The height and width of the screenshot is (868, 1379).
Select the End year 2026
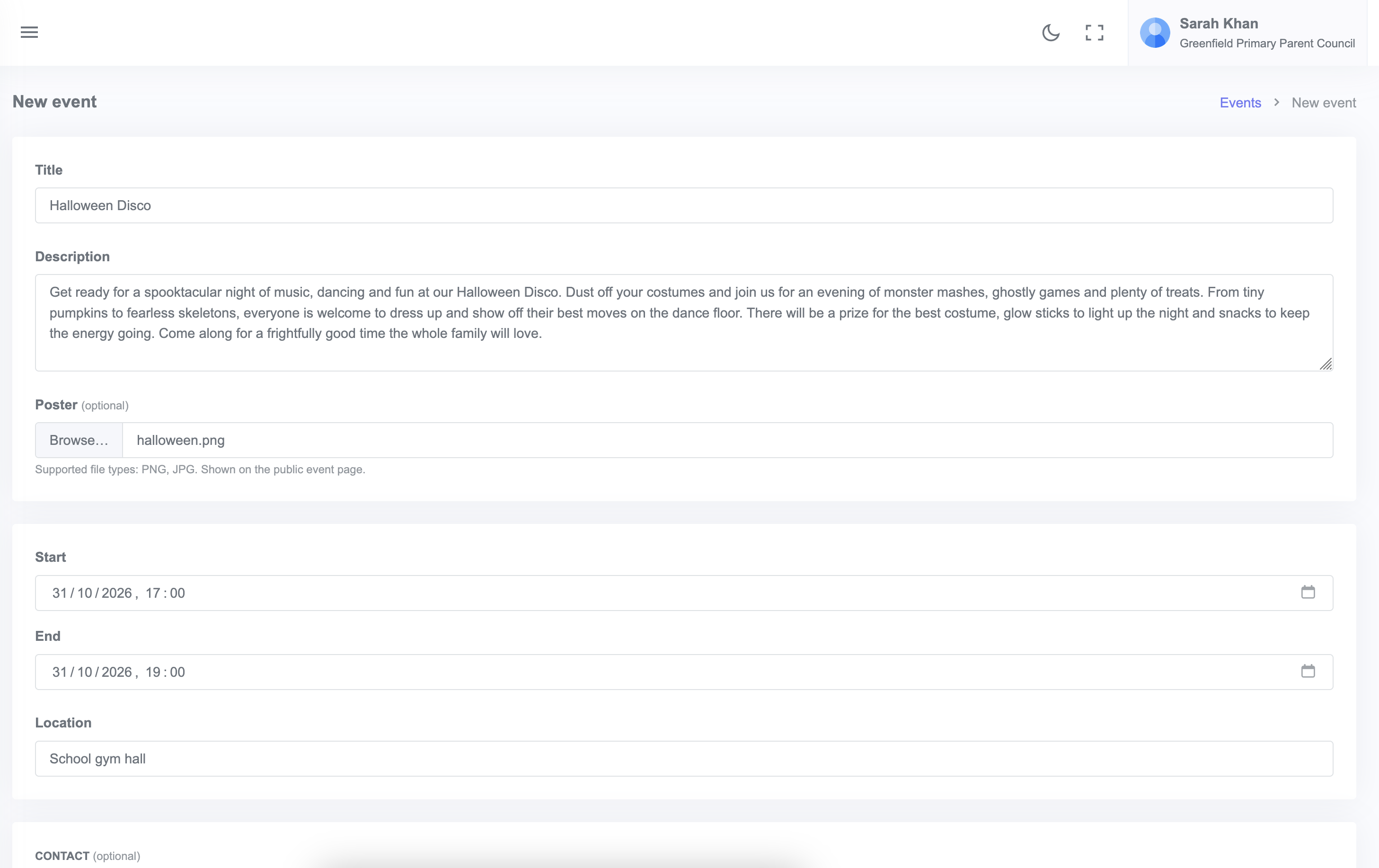(116, 672)
